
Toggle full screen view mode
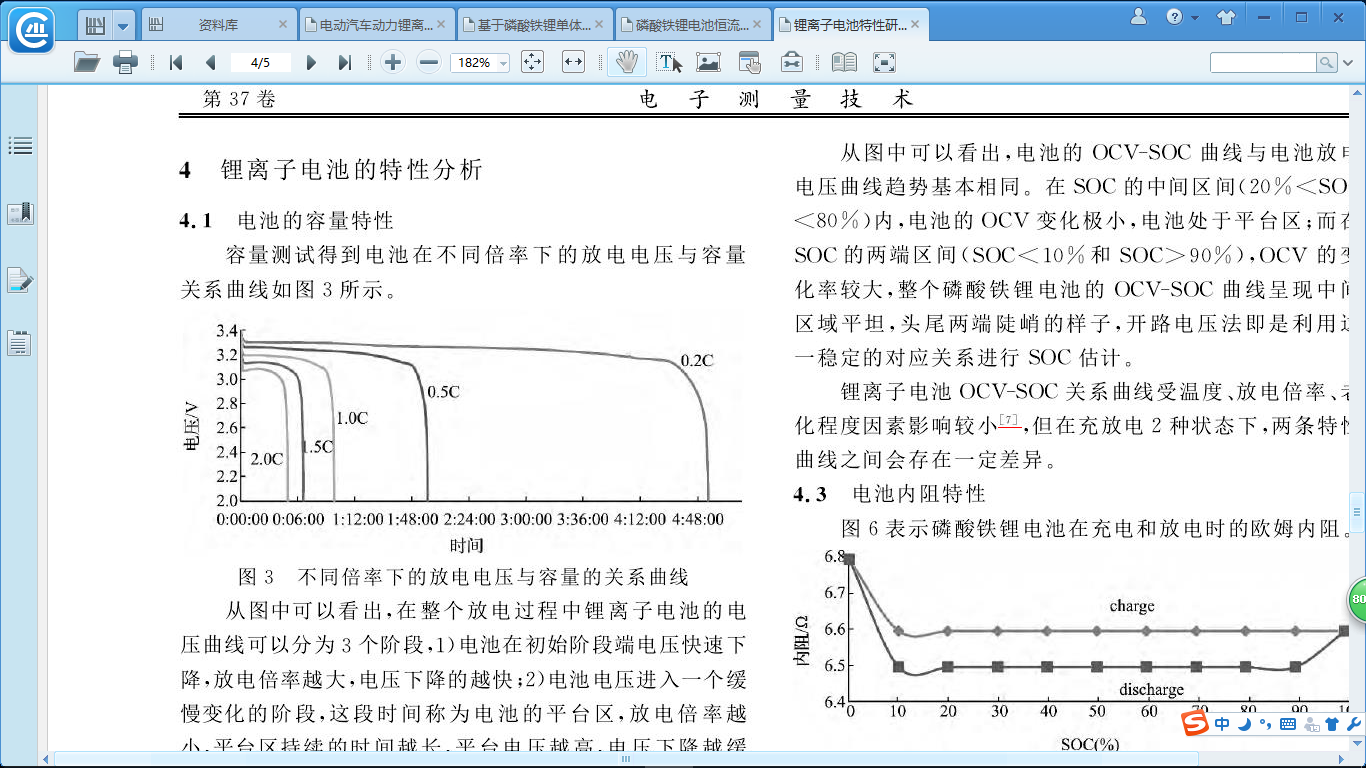884,62
